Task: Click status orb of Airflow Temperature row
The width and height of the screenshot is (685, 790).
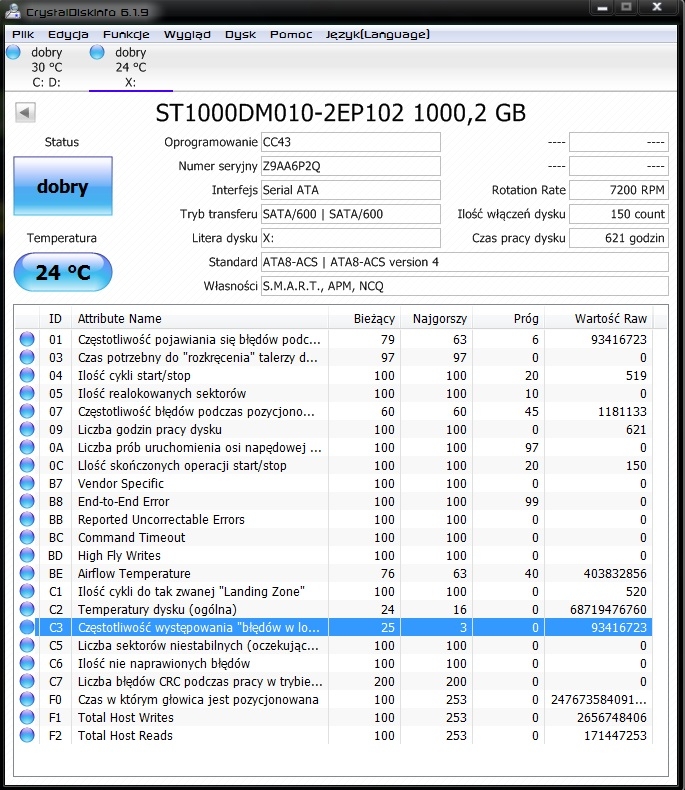Action: click(27, 573)
